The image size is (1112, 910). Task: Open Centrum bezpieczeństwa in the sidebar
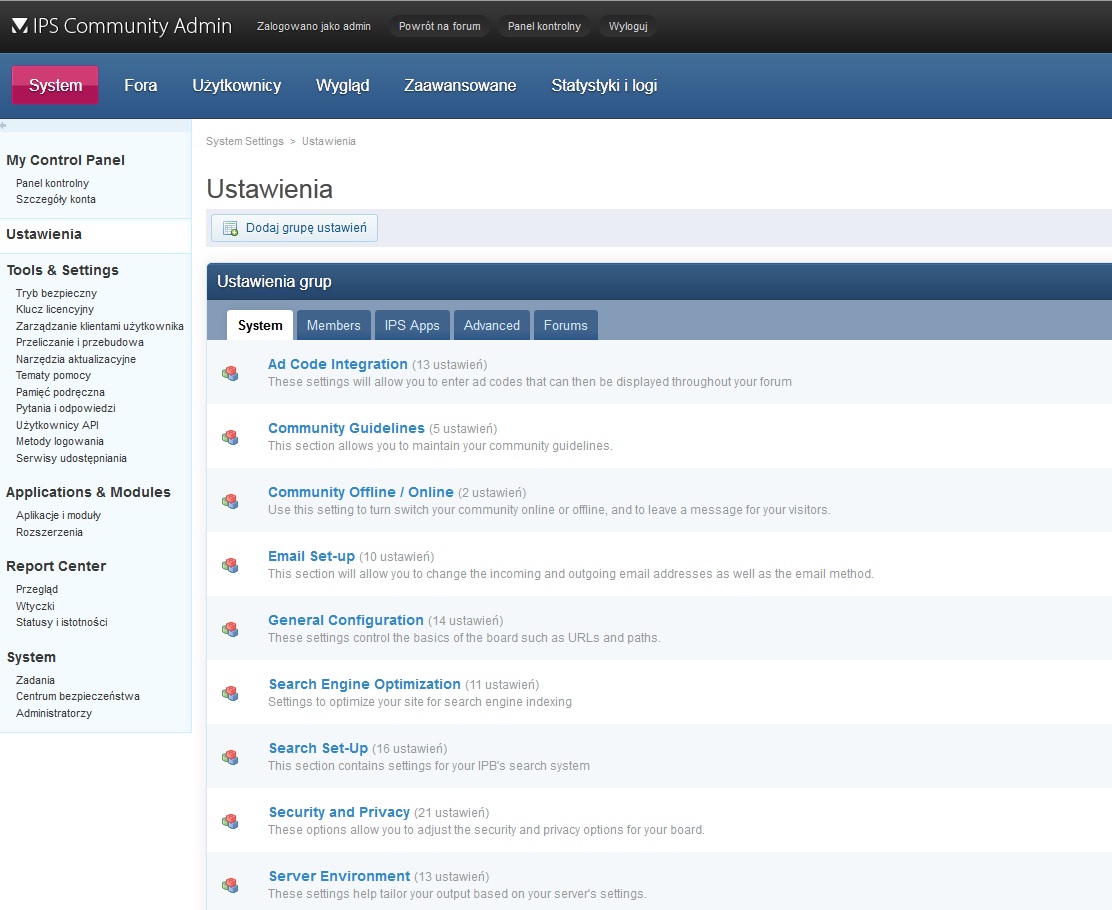pyautogui.click(x=77, y=696)
